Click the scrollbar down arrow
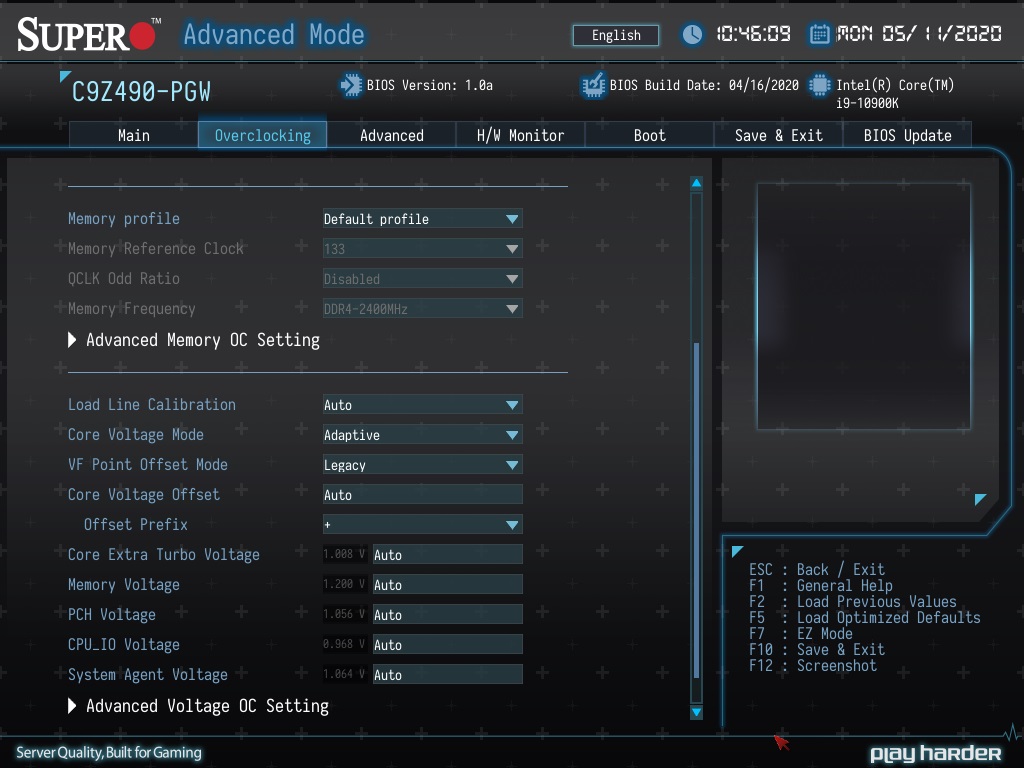The width and height of the screenshot is (1024, 768). pyautogui.click(x=696, y=712)
